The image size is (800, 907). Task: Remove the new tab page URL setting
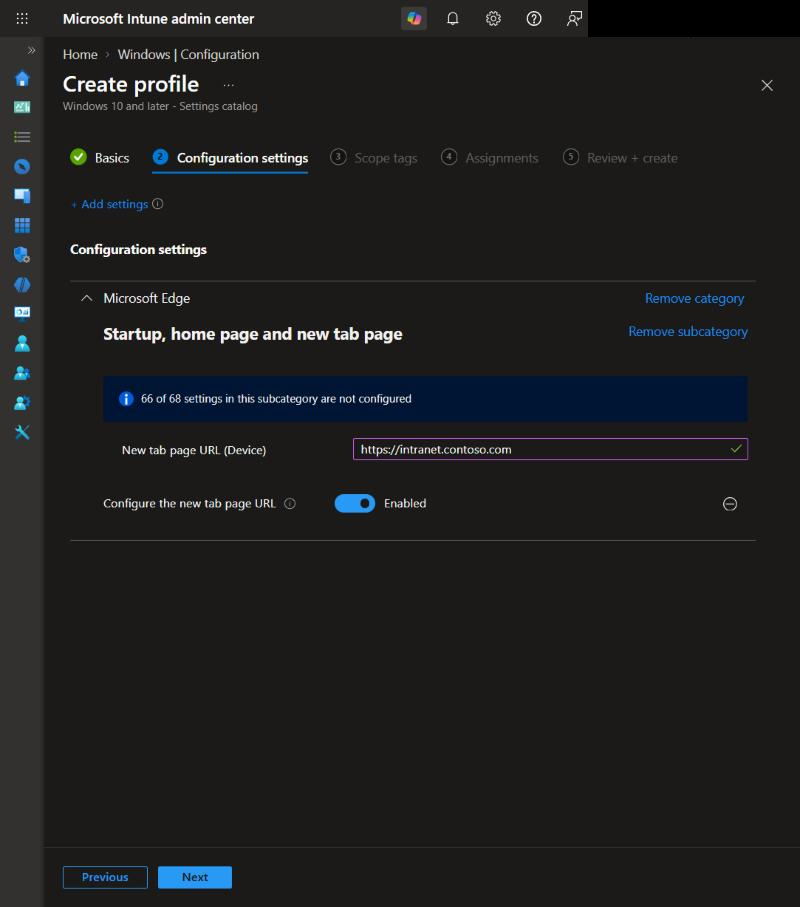[x=730, y=504]
